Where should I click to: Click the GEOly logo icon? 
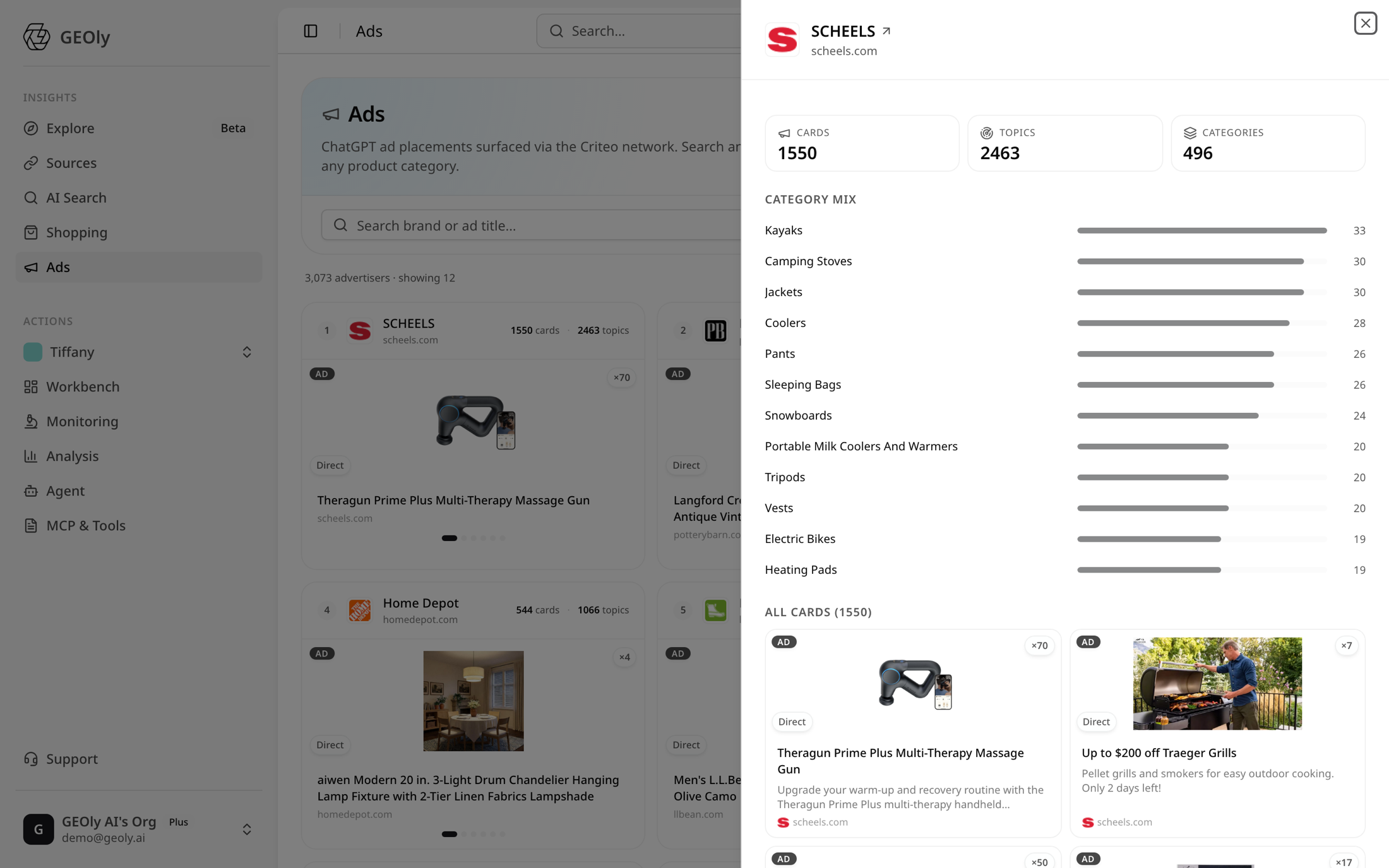coord(37,37)
